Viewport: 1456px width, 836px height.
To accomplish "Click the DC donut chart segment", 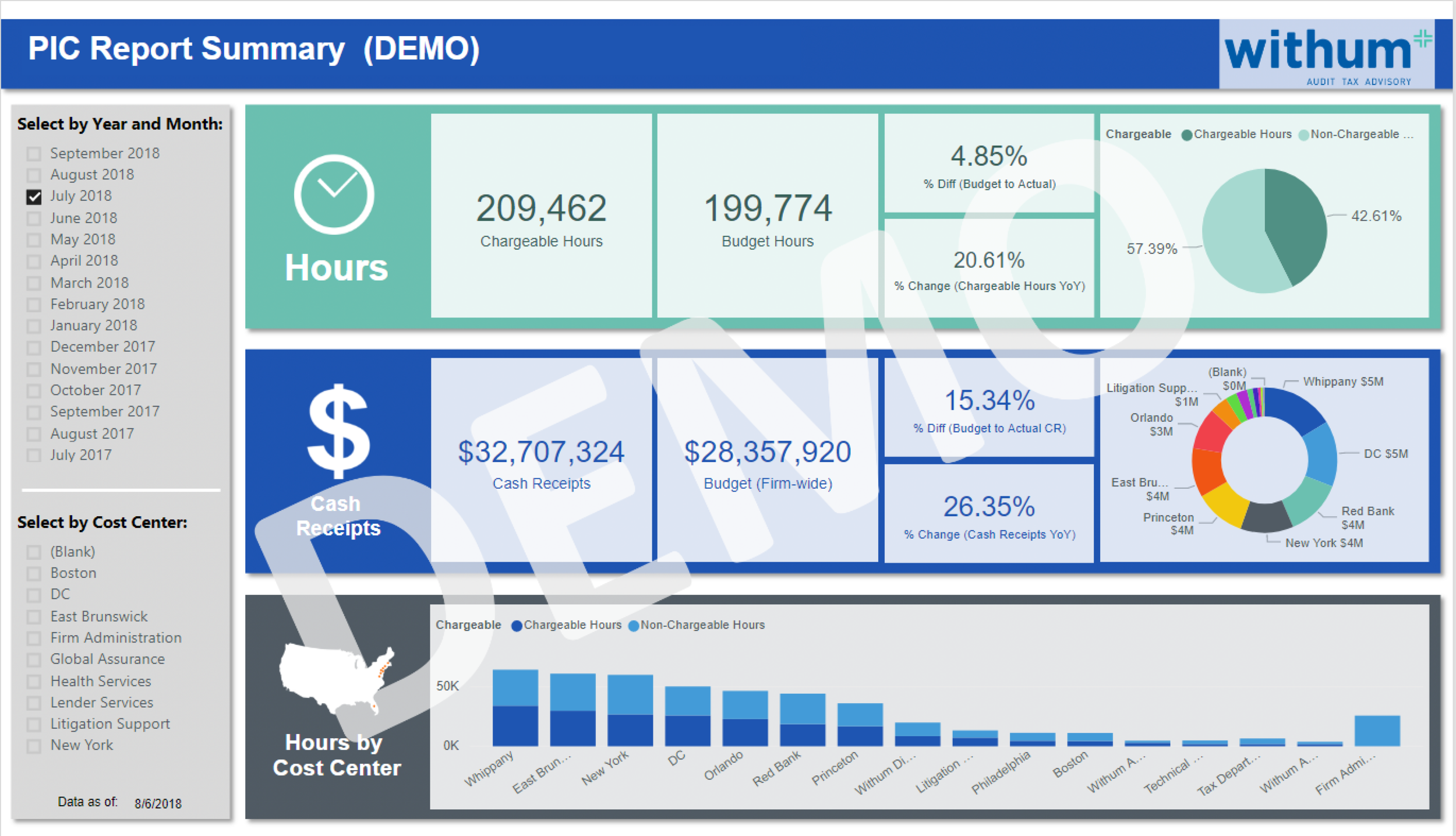I will [1321, 454].
